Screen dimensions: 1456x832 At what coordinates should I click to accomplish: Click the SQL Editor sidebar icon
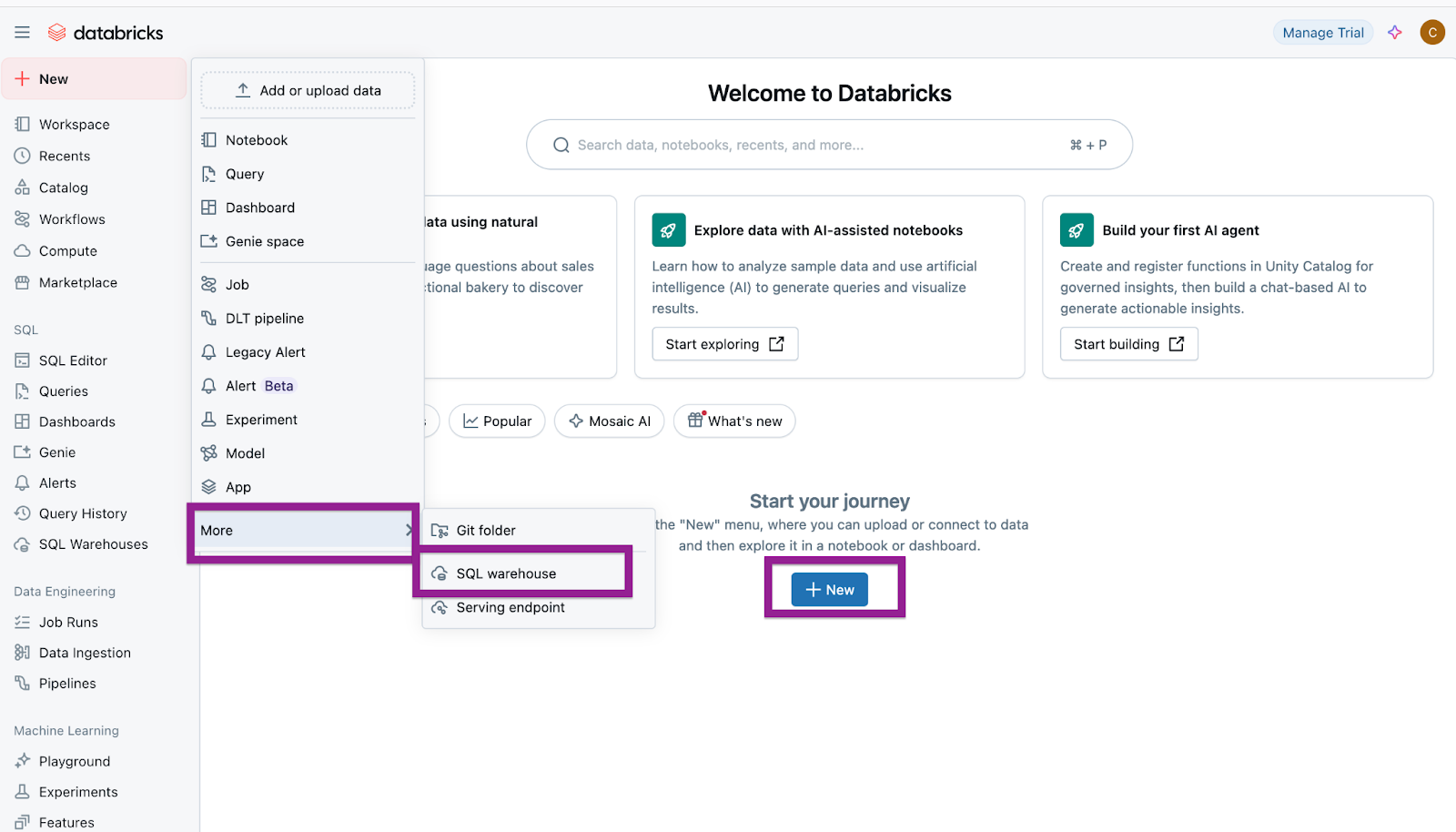[x=22, y=360]
